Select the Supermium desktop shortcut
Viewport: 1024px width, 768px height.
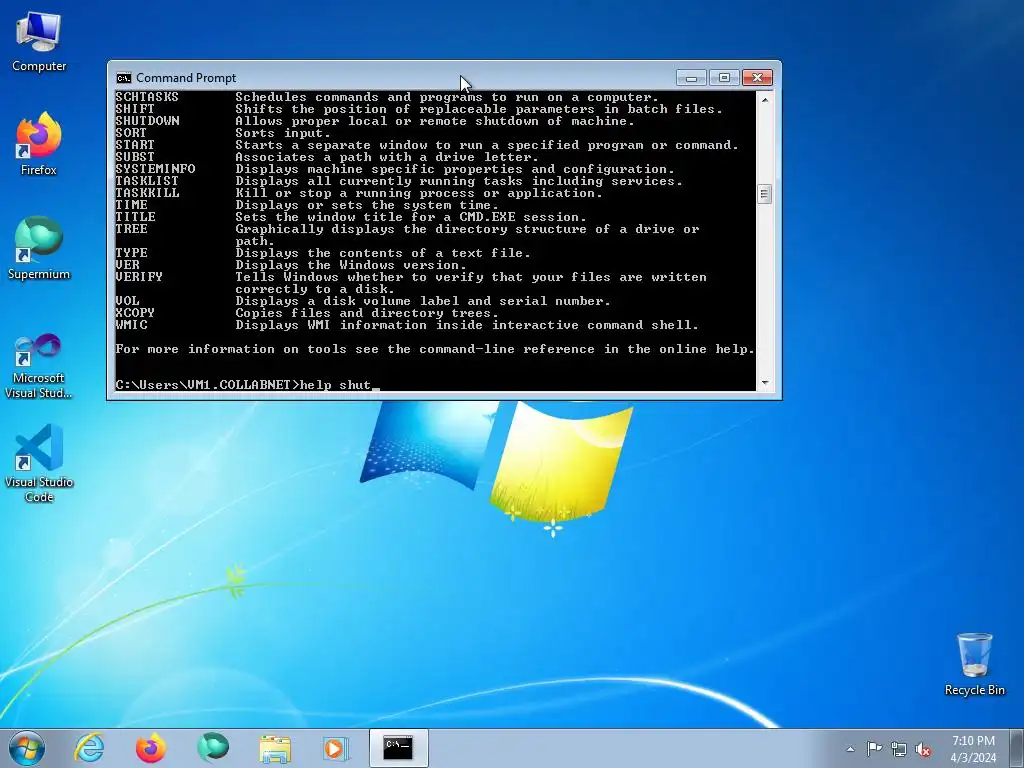pos(39,248)
